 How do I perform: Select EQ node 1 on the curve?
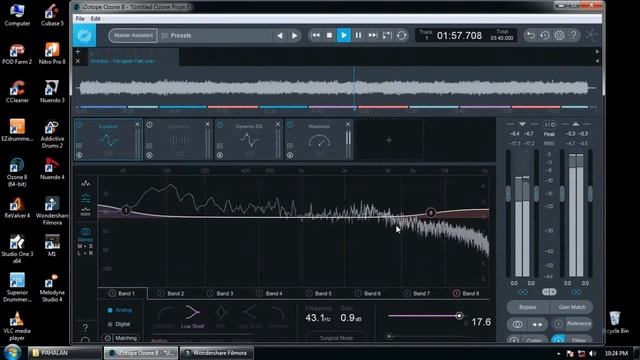pyautogui.click(x=126, y=210)
